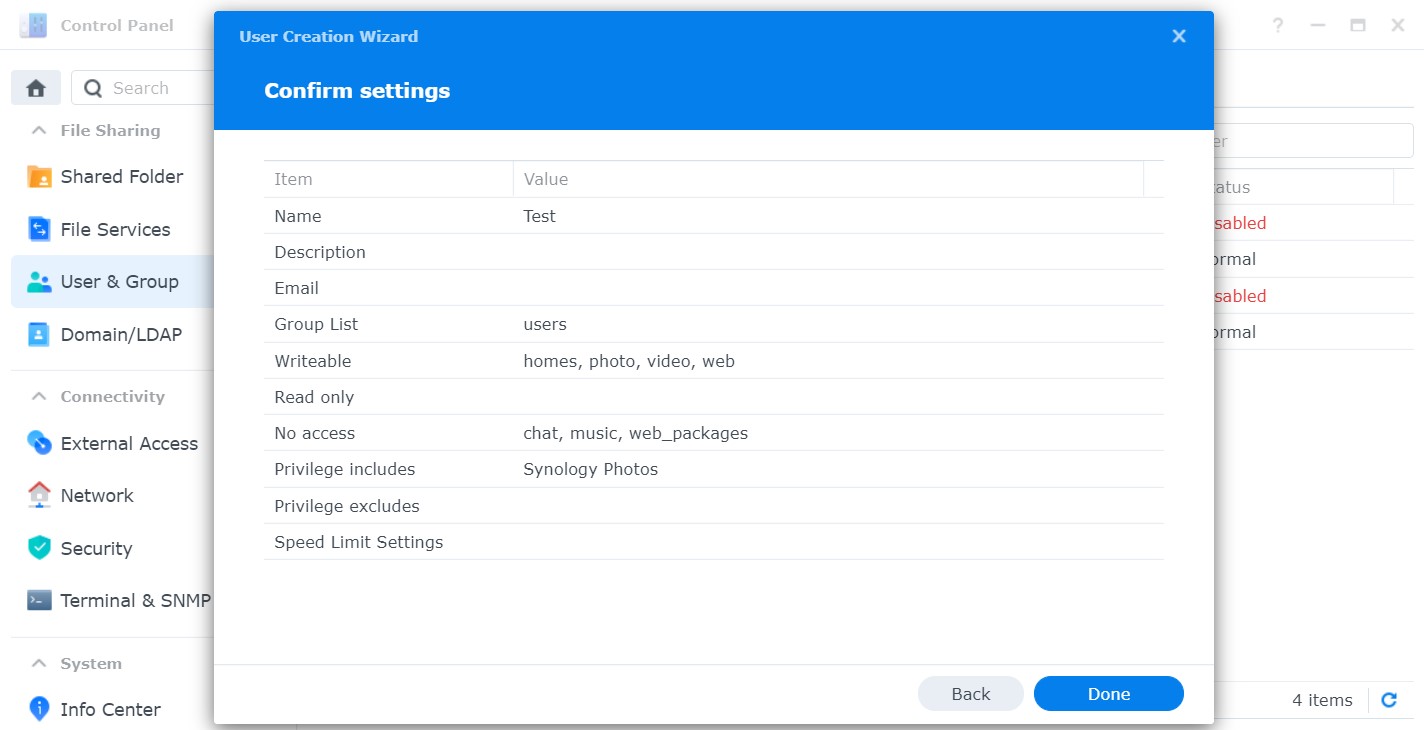
Task: Open Control Panel help question mark
Action: point(1278,25)
